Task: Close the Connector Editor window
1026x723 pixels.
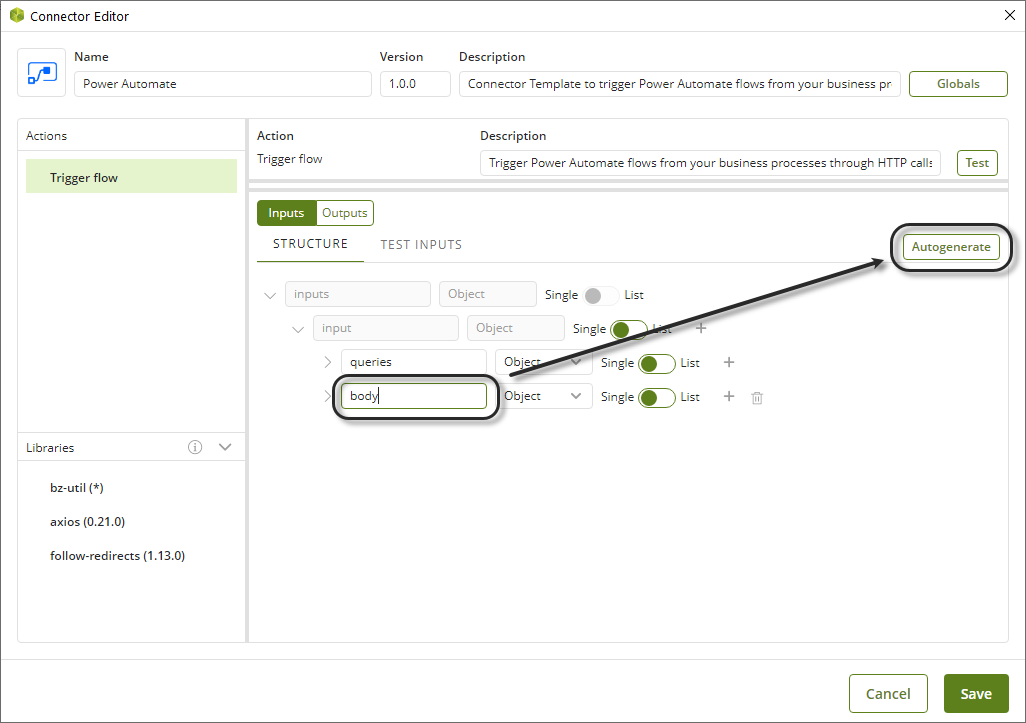Action: [1010, 15]
